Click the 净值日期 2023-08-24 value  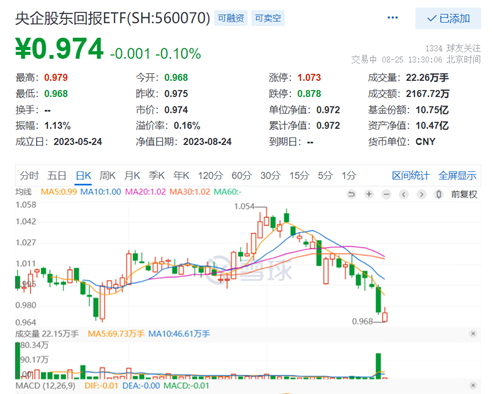click(x=207, y=142)
